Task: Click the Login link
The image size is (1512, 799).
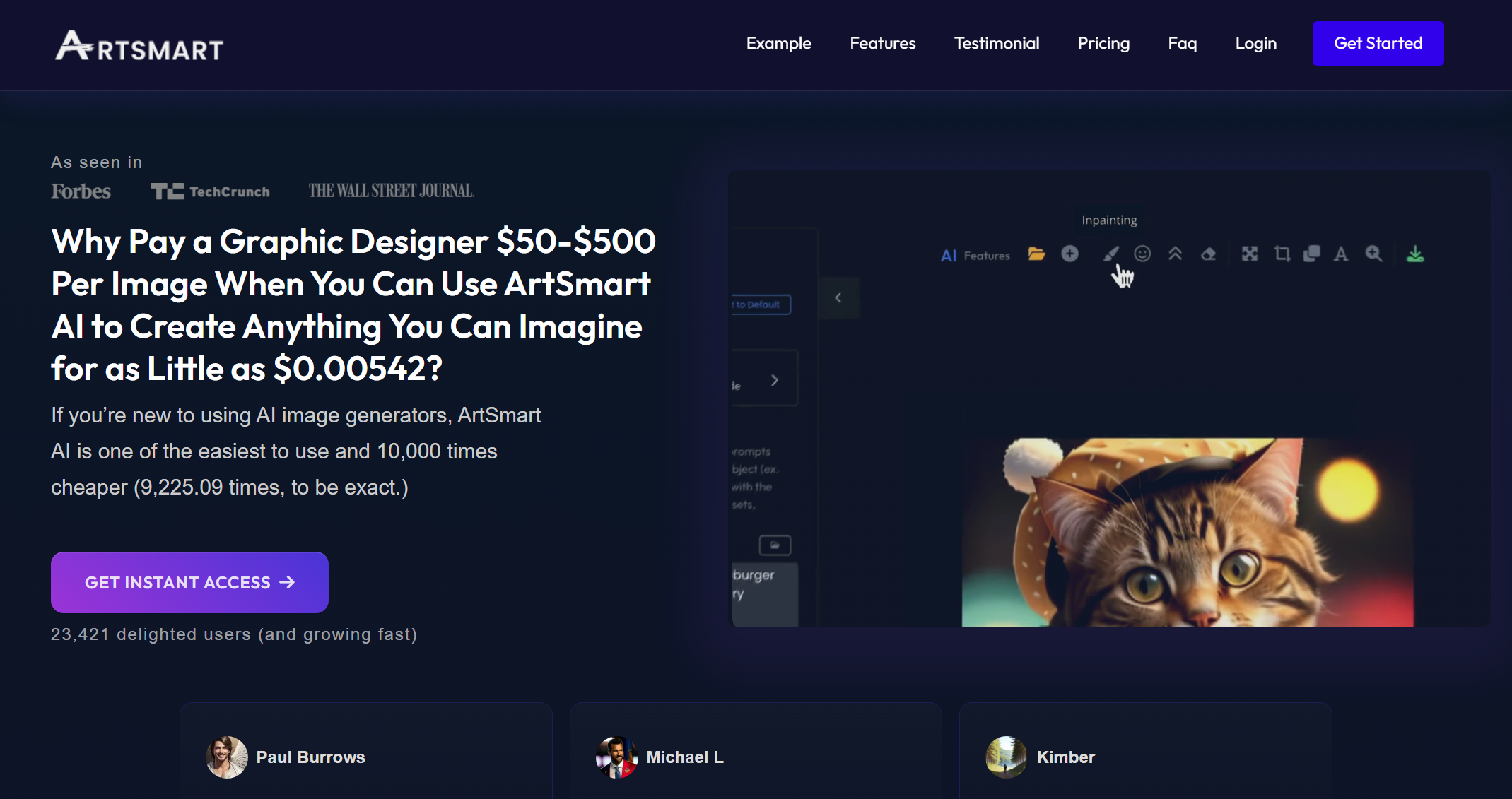Action: [x=1256, y=43]
